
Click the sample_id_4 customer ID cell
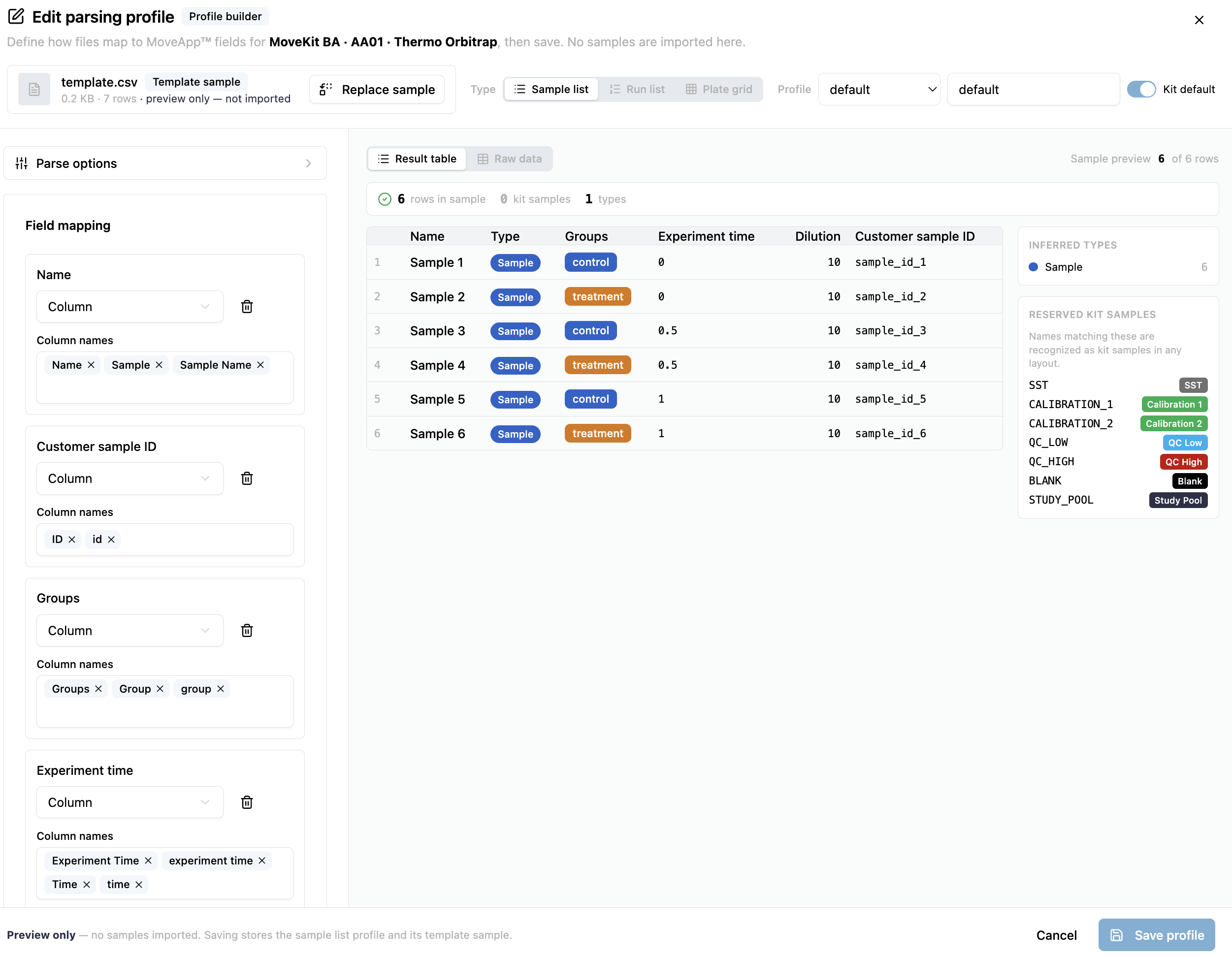[891, 365]
